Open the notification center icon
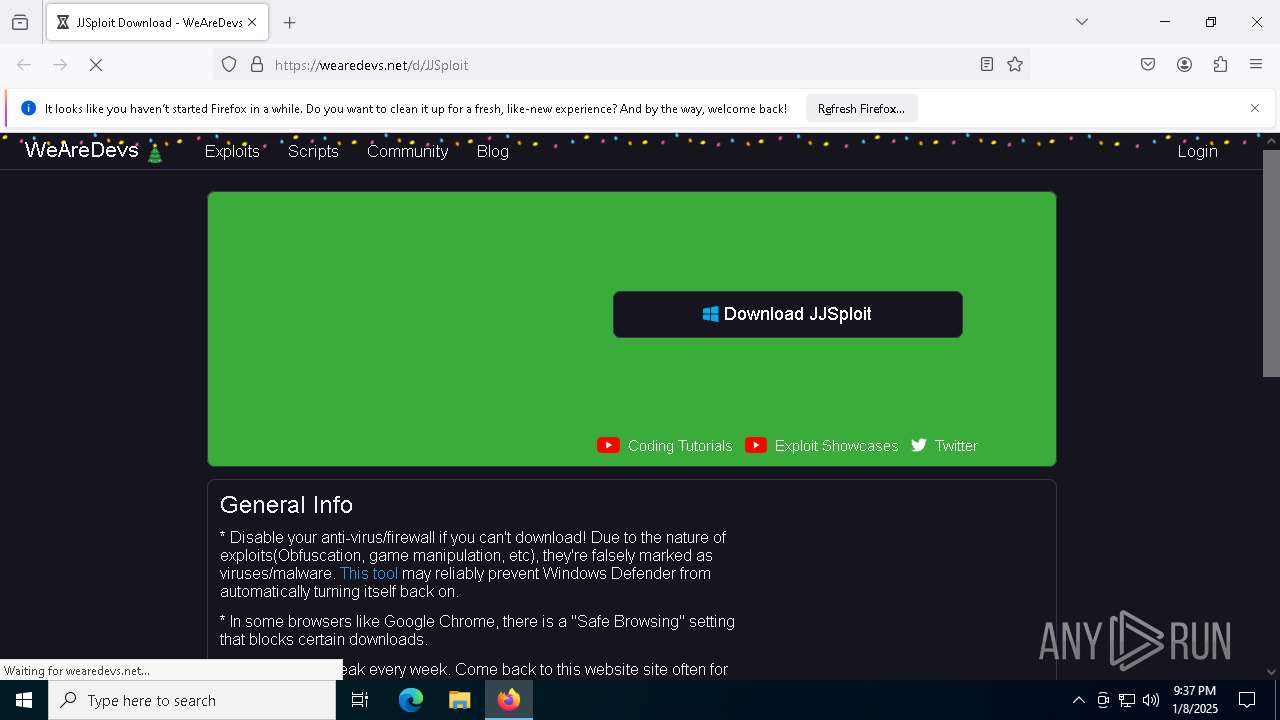This screenshot has width=1280, height=720. pyautogui.click(x=1247, y=700)
